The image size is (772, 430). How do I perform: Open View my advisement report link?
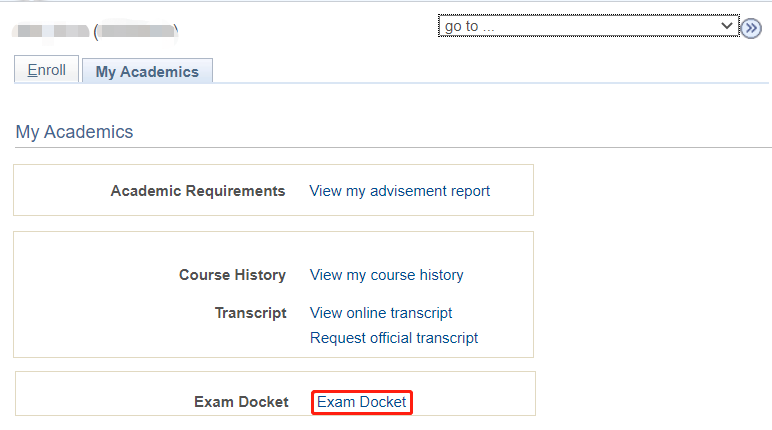[x=400, y=190]
